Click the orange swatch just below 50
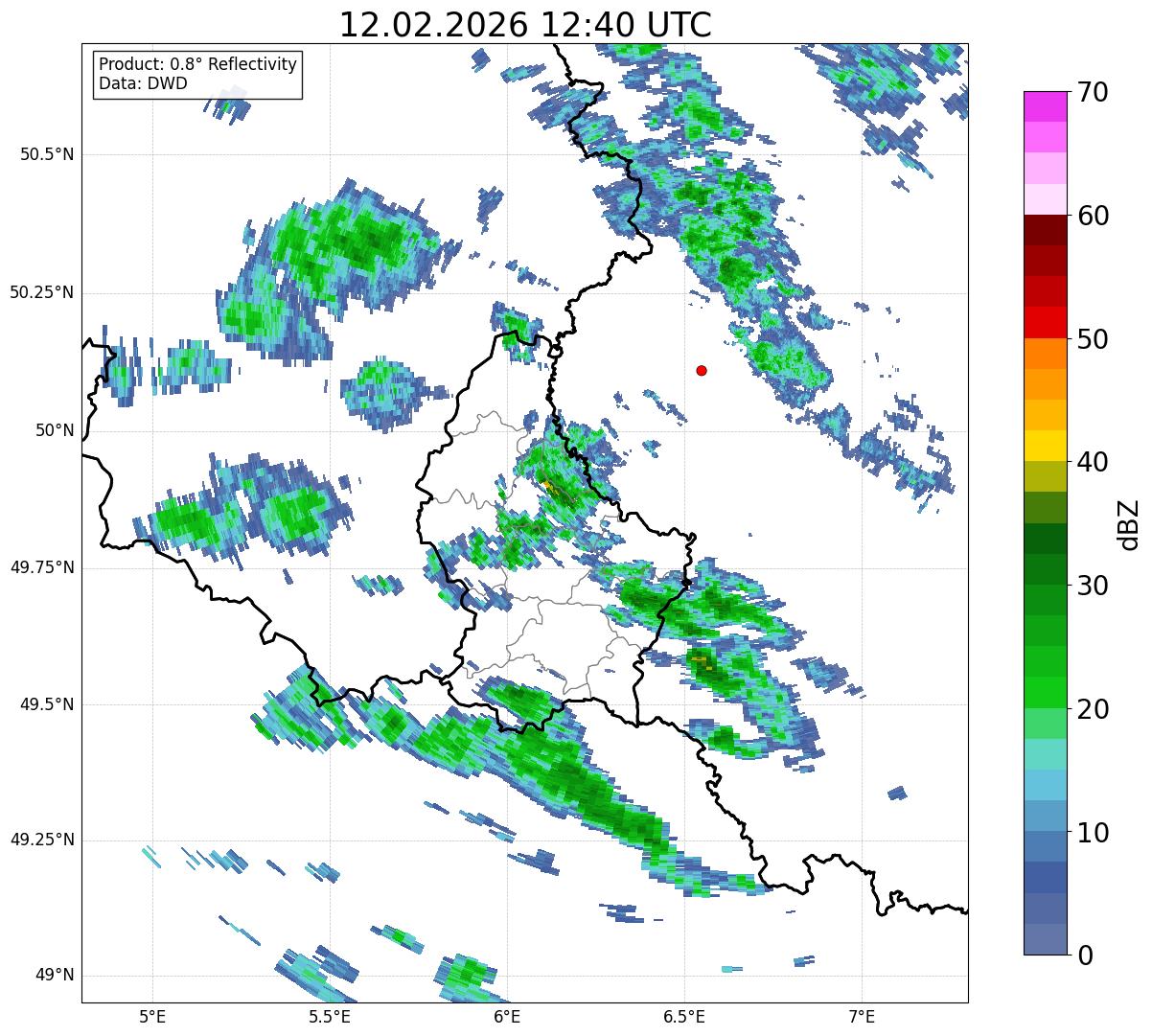This screenshot has width=1152, height=1036. coord(1046,354)
